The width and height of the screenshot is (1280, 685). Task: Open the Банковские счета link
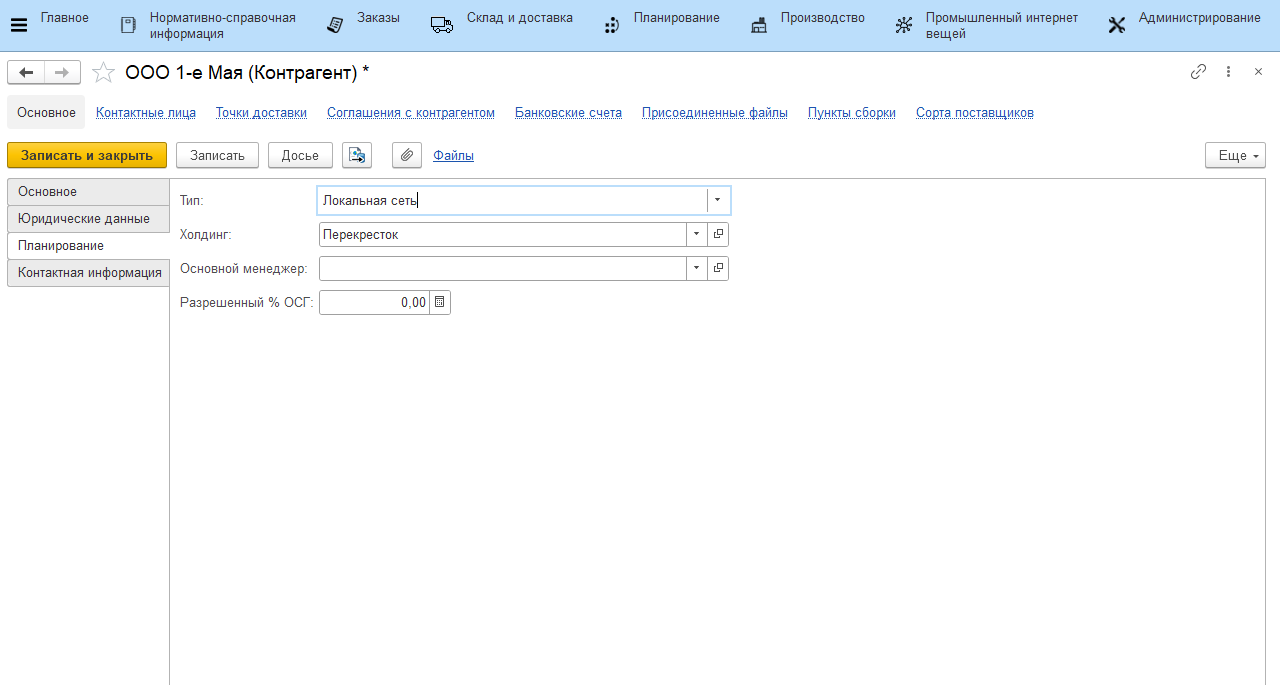(x=568, y=112)
